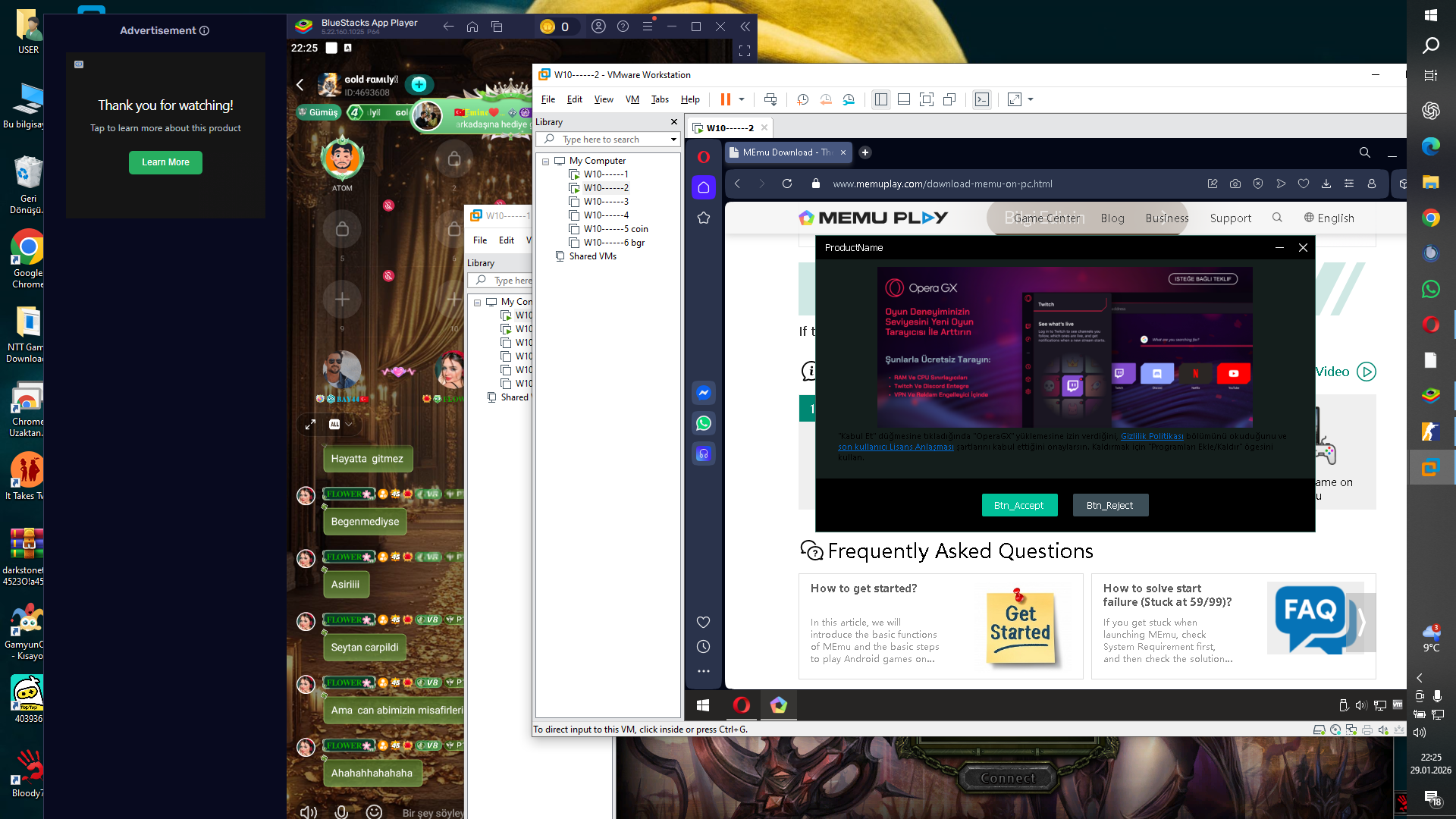1456x819 pixels.
Task: Open WhatsApp in the Opera sidebar
Action: (704, 423)
